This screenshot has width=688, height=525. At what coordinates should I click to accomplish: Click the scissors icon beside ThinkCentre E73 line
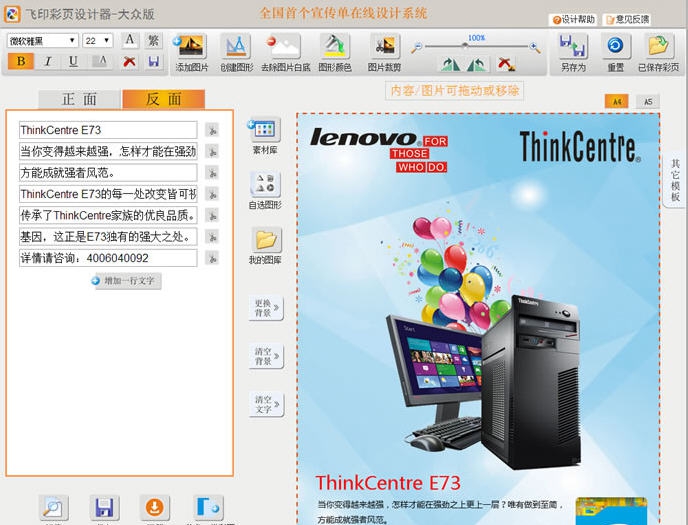(212, 130)
